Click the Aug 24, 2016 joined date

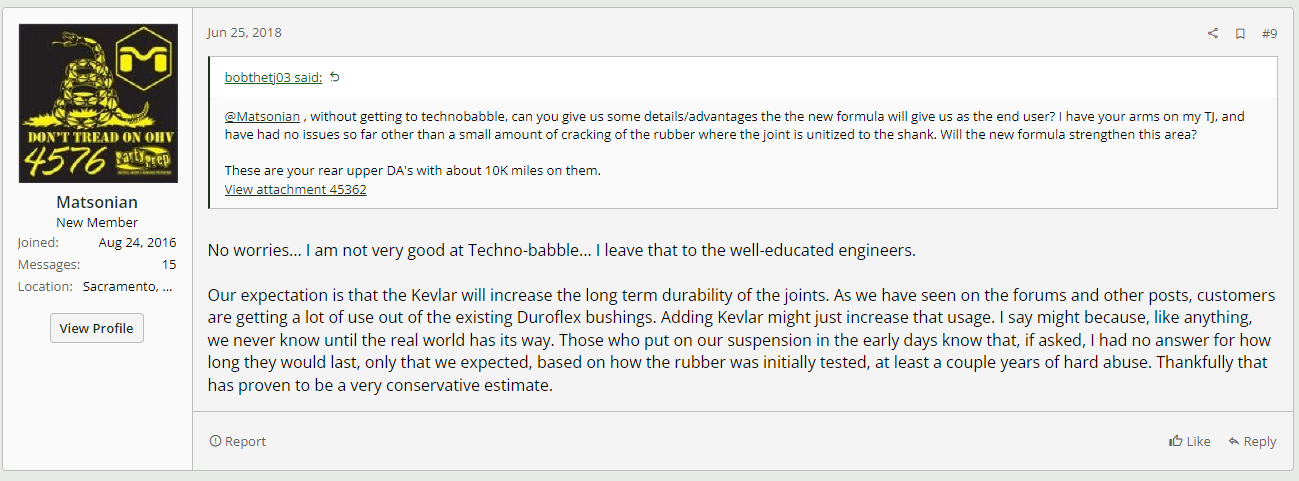pos(137,242)
